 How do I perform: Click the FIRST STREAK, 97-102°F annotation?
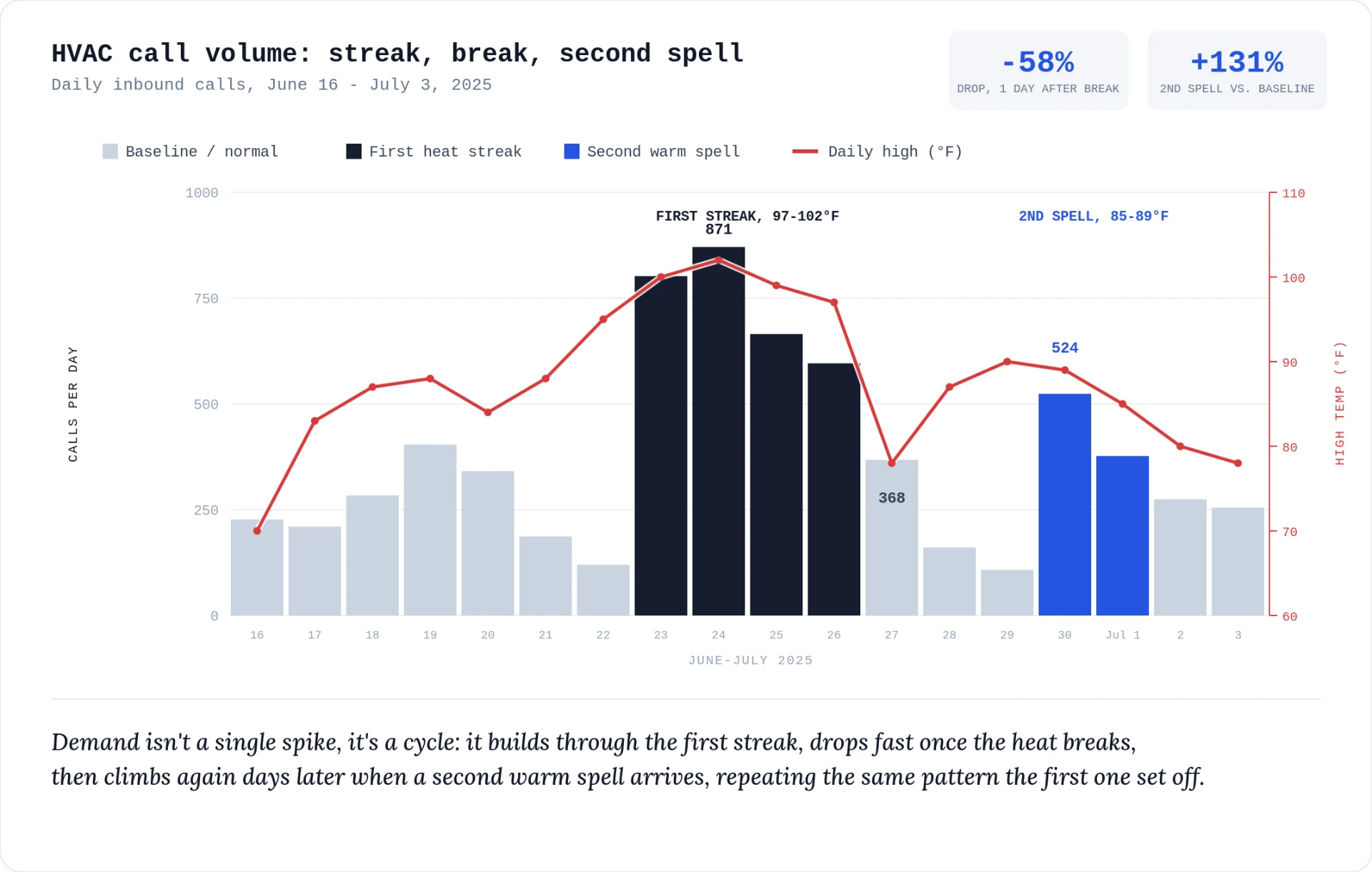747,216
